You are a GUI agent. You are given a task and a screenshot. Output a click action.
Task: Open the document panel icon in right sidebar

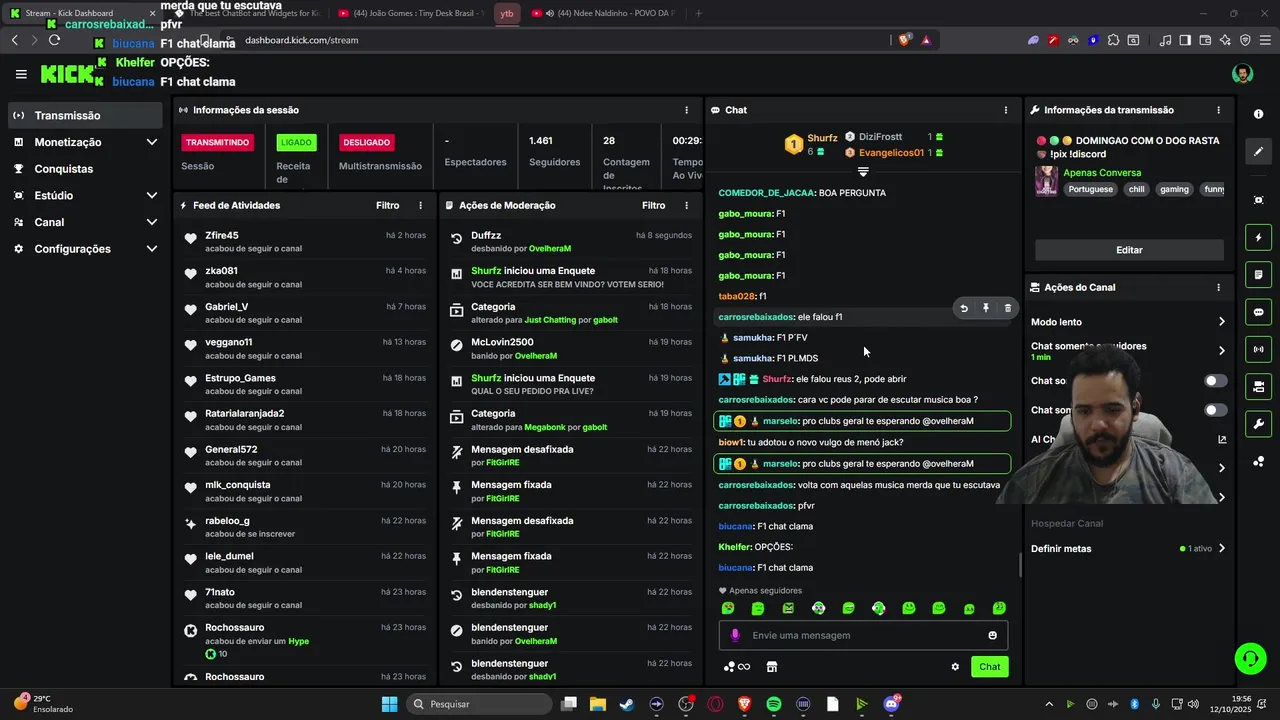[x=1258, y=275]
